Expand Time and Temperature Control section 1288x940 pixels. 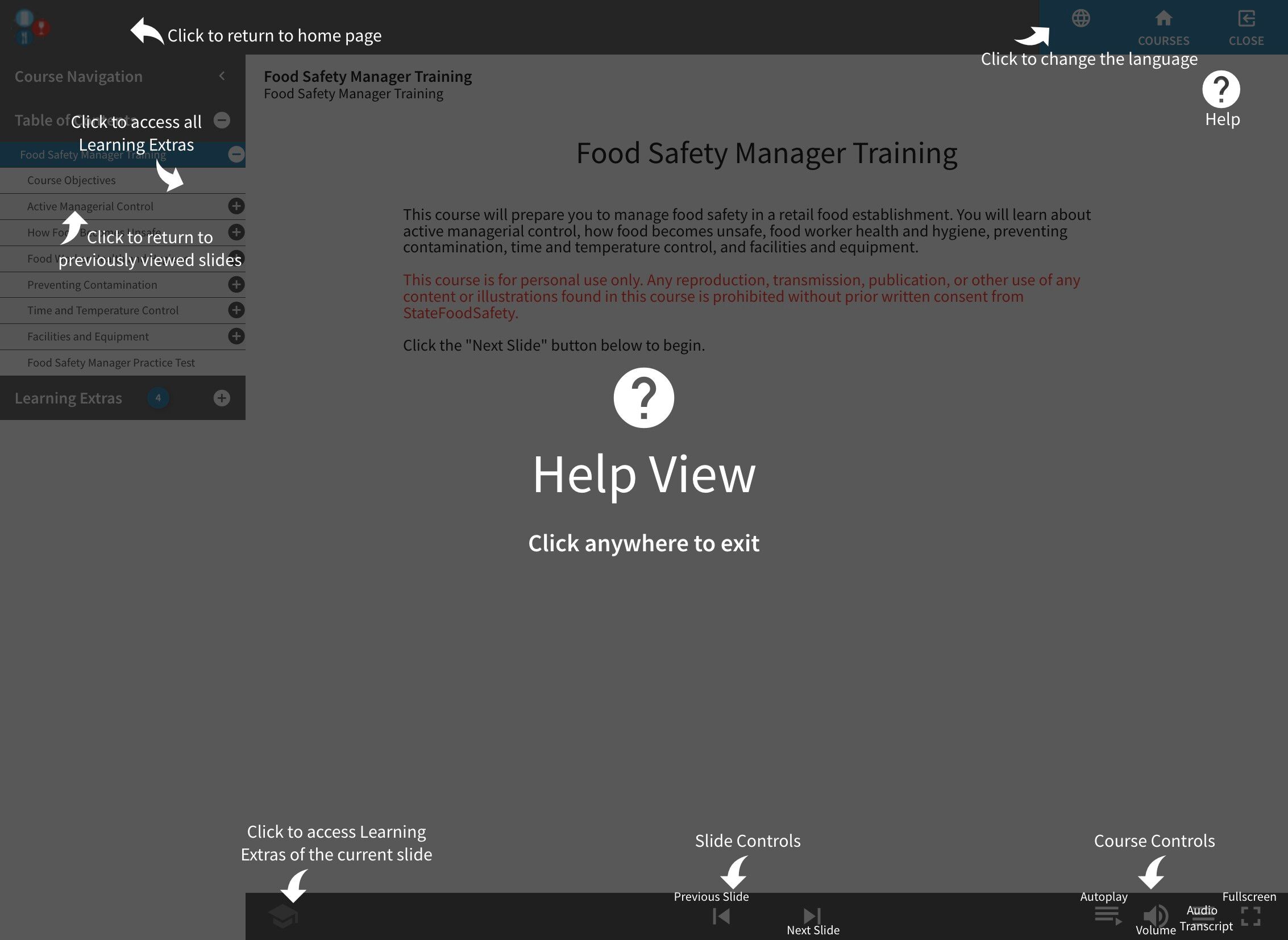(x=236, y=310)
